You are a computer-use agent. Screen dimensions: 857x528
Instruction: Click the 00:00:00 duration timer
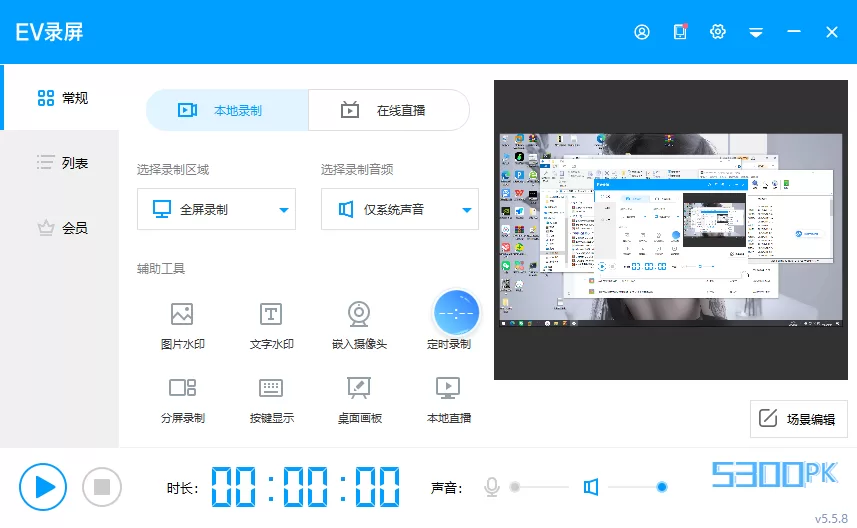pyautogui.click(x=305, y=486)
